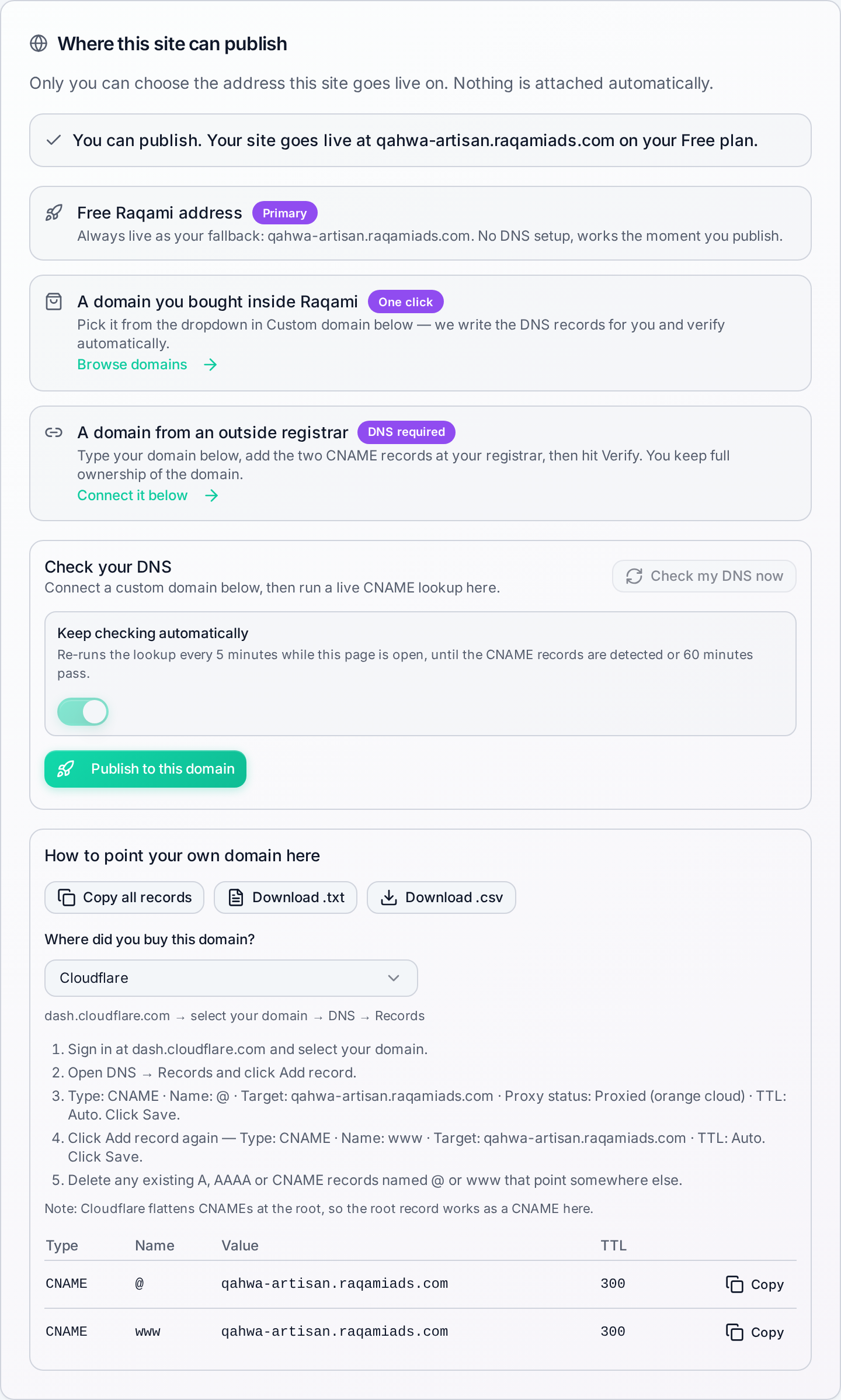
Task: Click the shopping bag icon for Raqami domains
Action: tap(54, 302)
